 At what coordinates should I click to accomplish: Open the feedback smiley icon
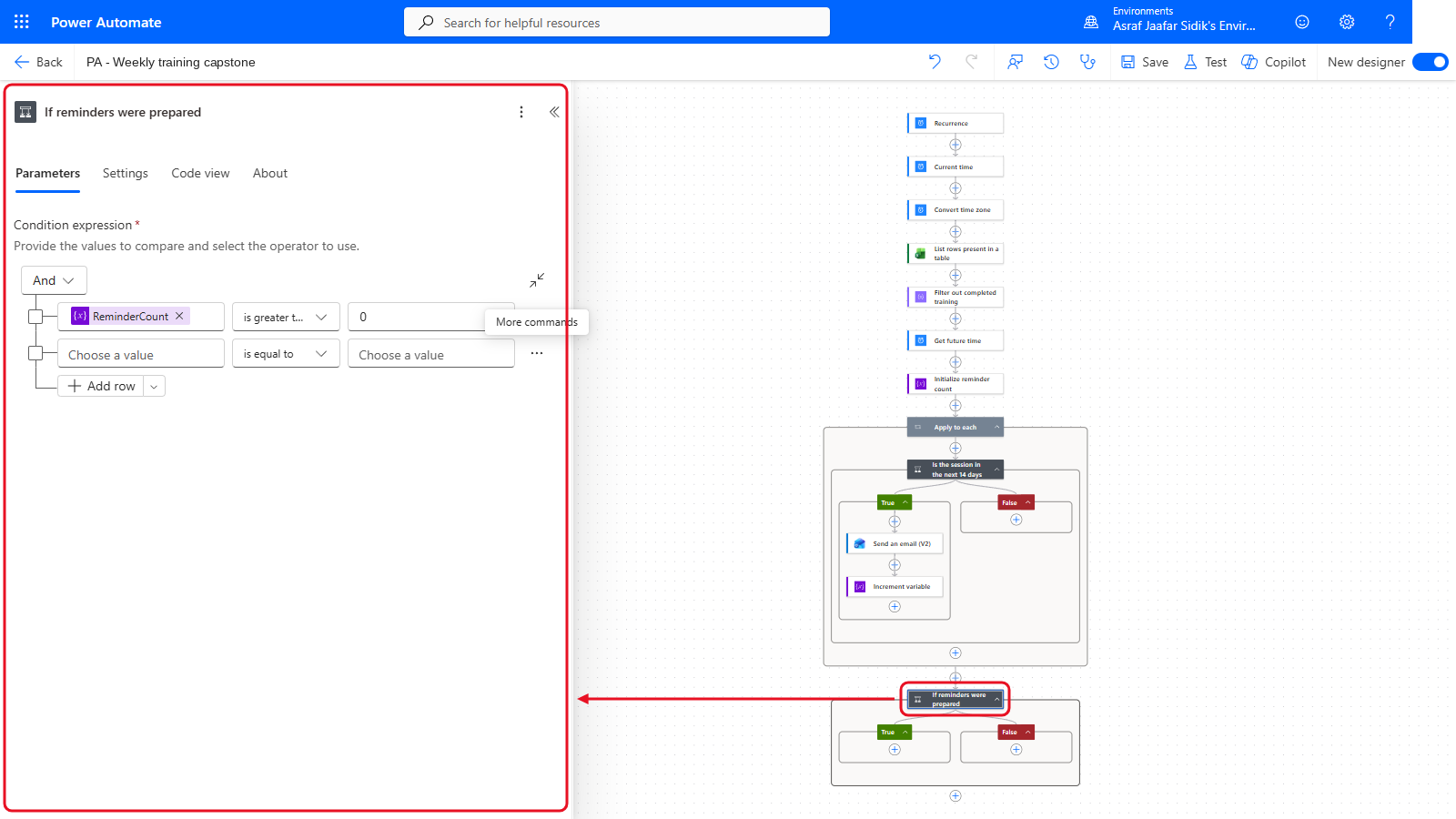1302,22
